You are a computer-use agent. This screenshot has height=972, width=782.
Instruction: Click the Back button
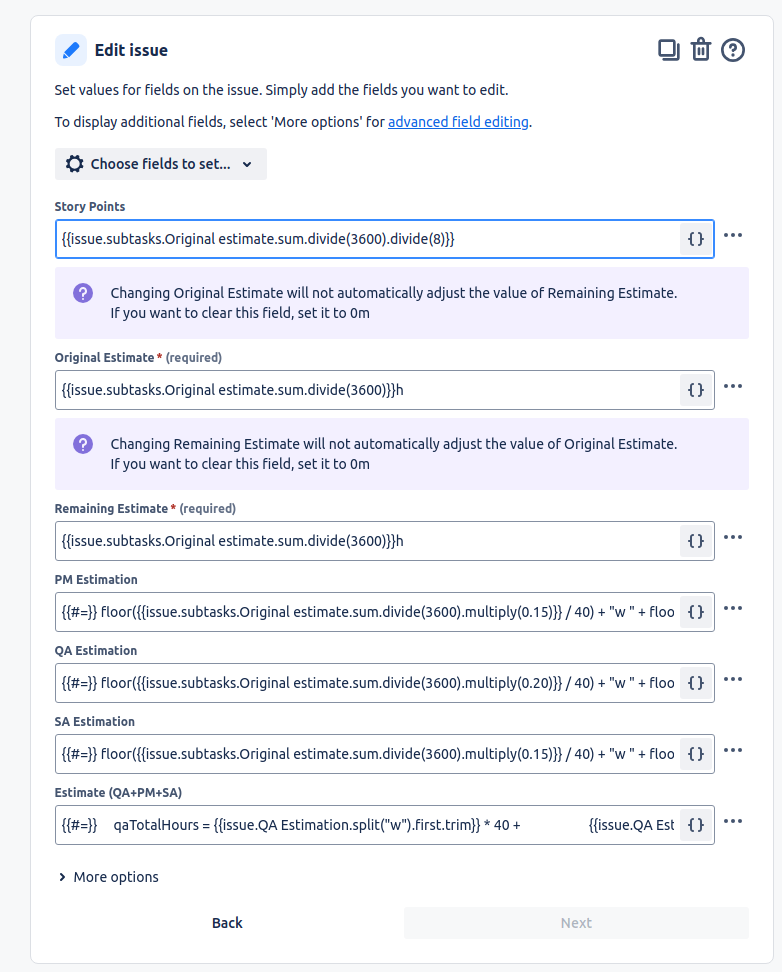pos(227,923)
